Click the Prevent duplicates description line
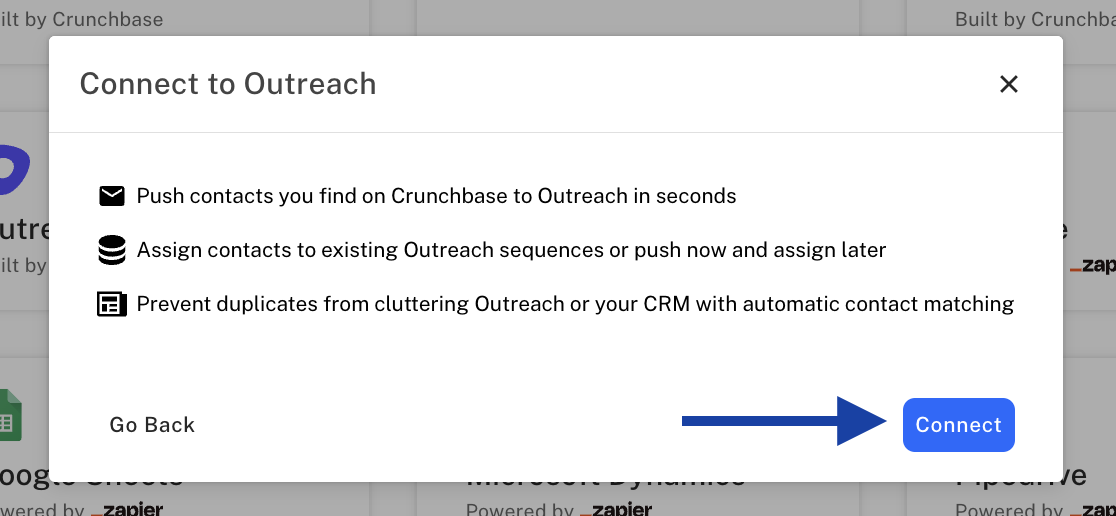 [575, 304]
